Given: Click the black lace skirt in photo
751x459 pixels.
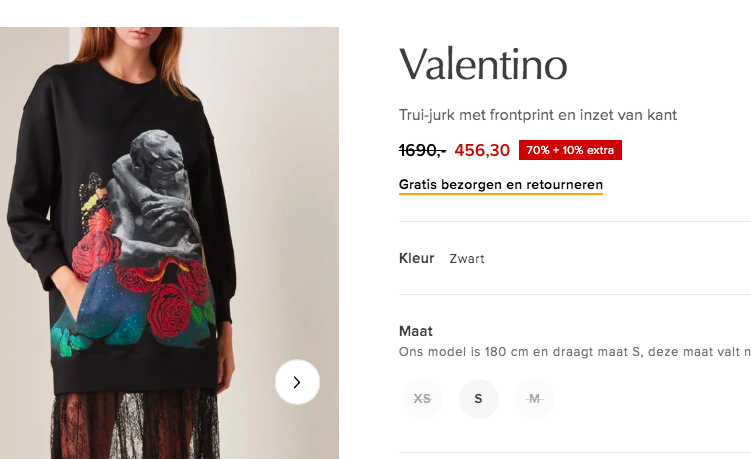Looking at the screenshot, I should tap(135, 424).
